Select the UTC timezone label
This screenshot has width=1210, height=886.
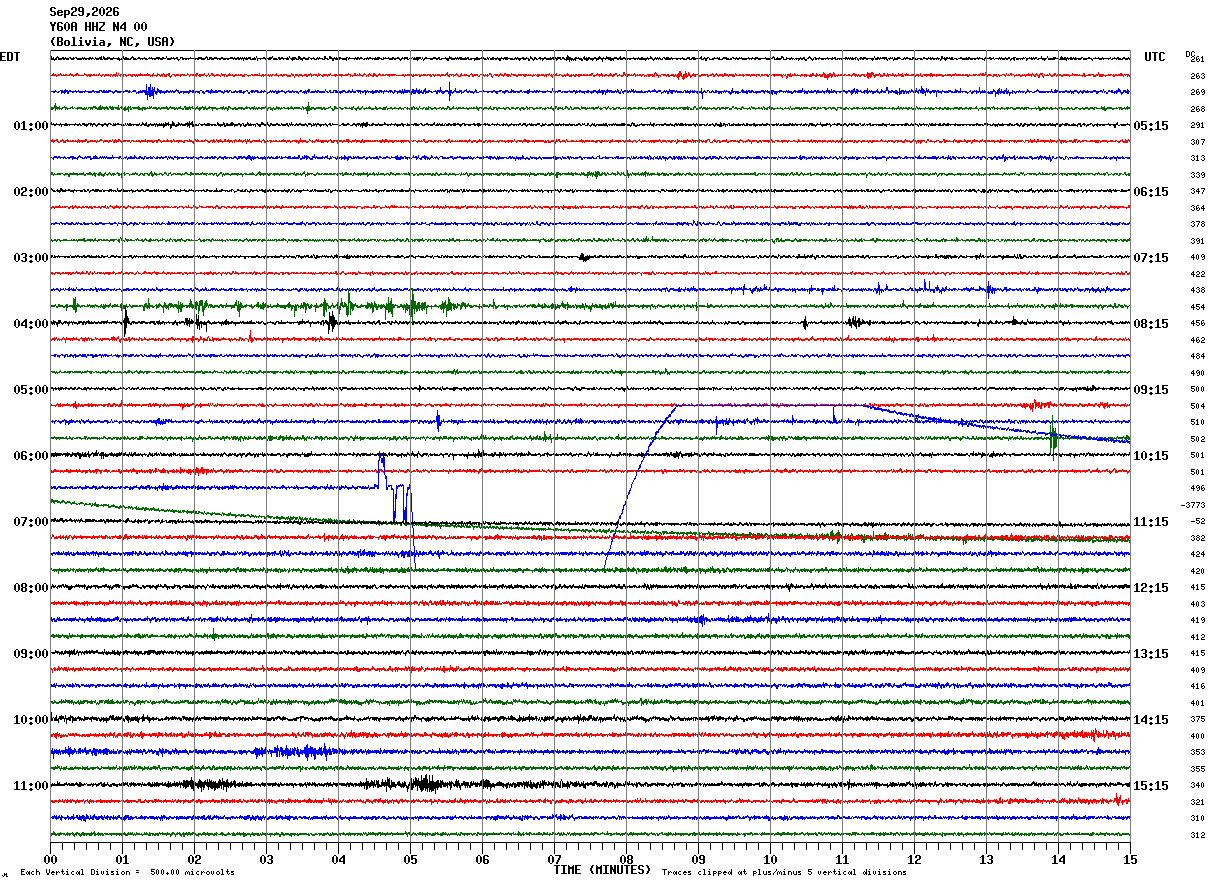pos(1155,57)
